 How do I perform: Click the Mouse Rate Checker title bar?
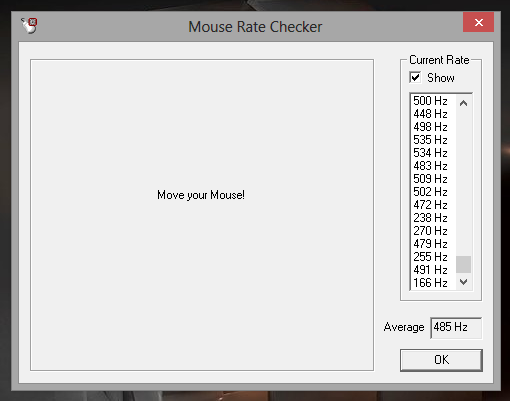point(255,27)
